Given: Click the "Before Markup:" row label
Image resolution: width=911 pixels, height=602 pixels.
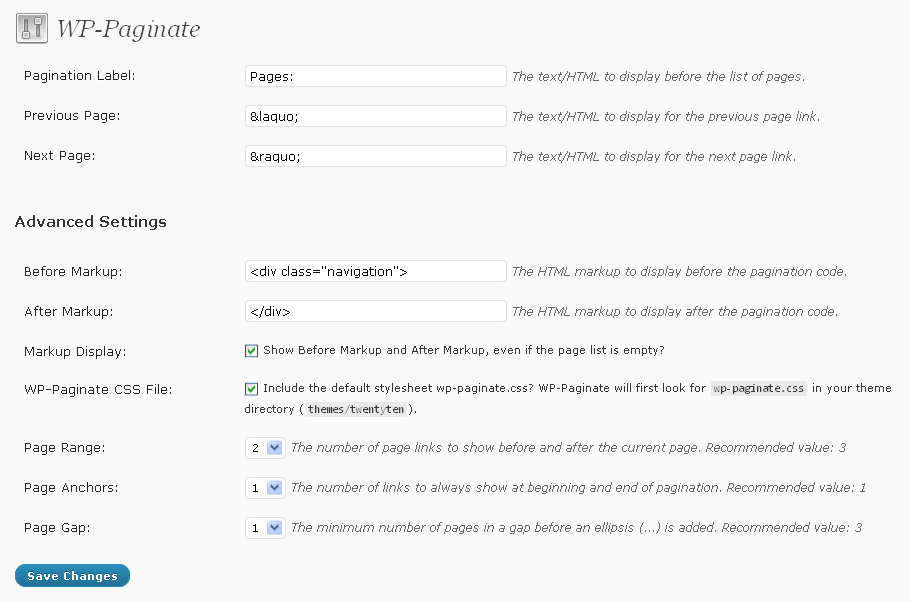Looking at the screenshot, I should pos(73,271).
